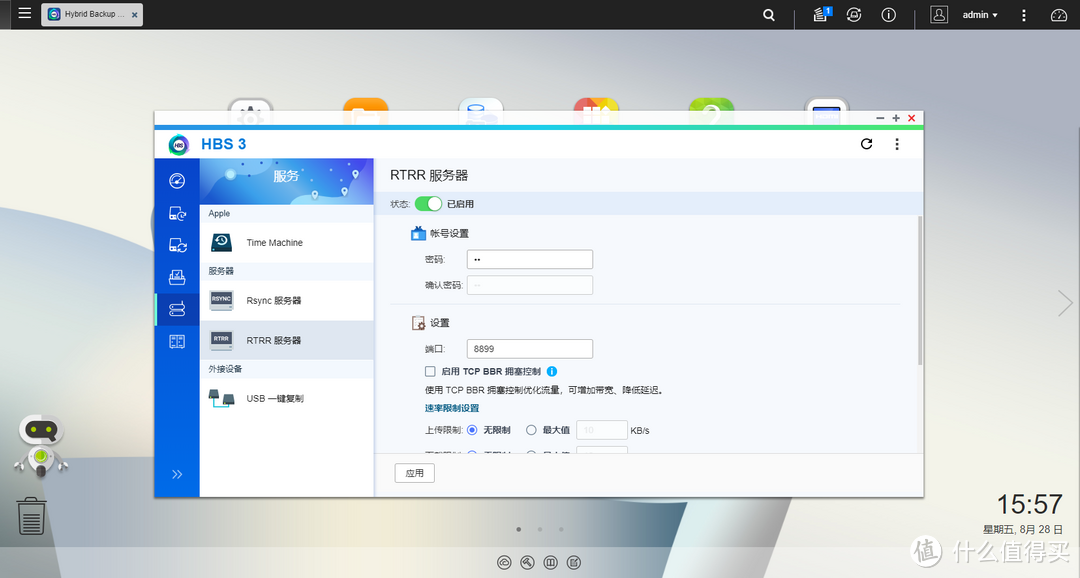Expand the HBS sidebar with double chevron
Viewport: 1080px width, 578px height.
(177, 474)
